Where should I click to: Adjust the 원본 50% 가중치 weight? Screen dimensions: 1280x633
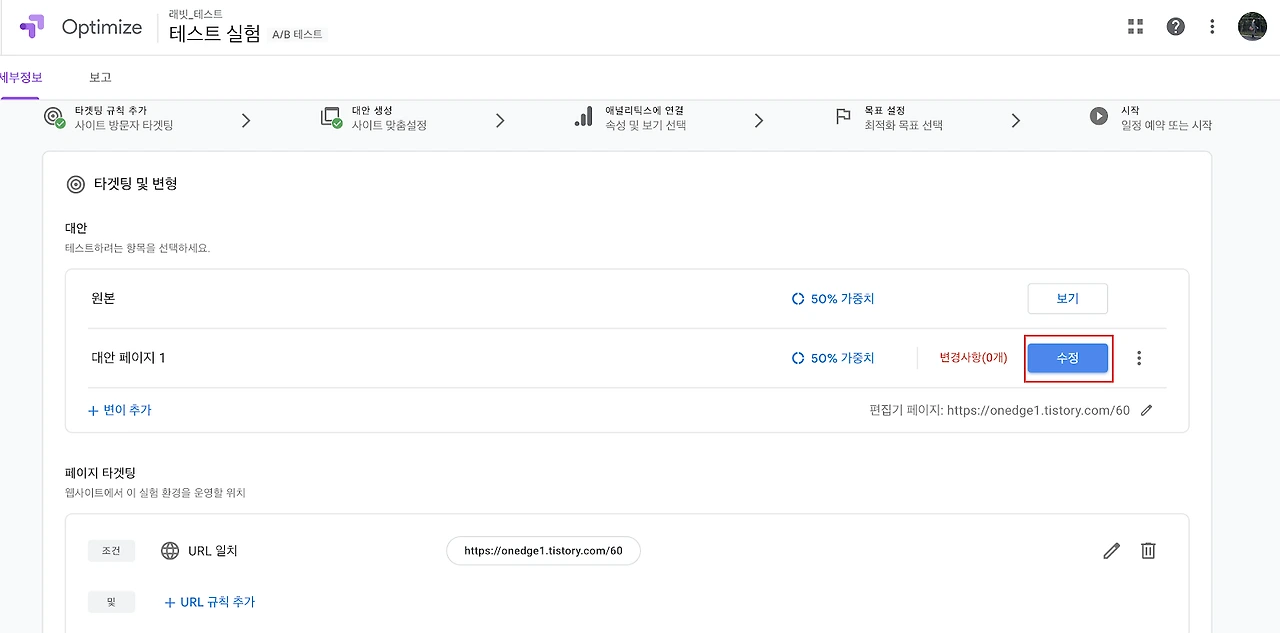(832, 299)
